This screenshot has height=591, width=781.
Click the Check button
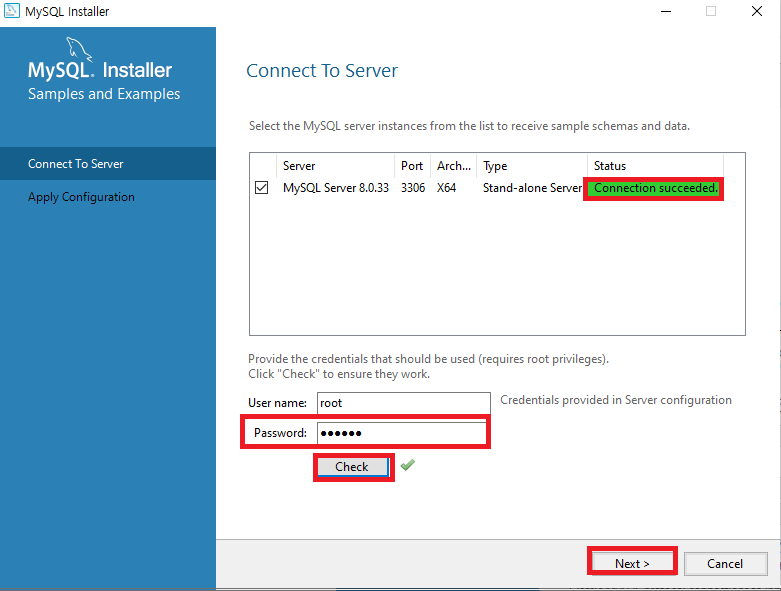pos(353,467)
